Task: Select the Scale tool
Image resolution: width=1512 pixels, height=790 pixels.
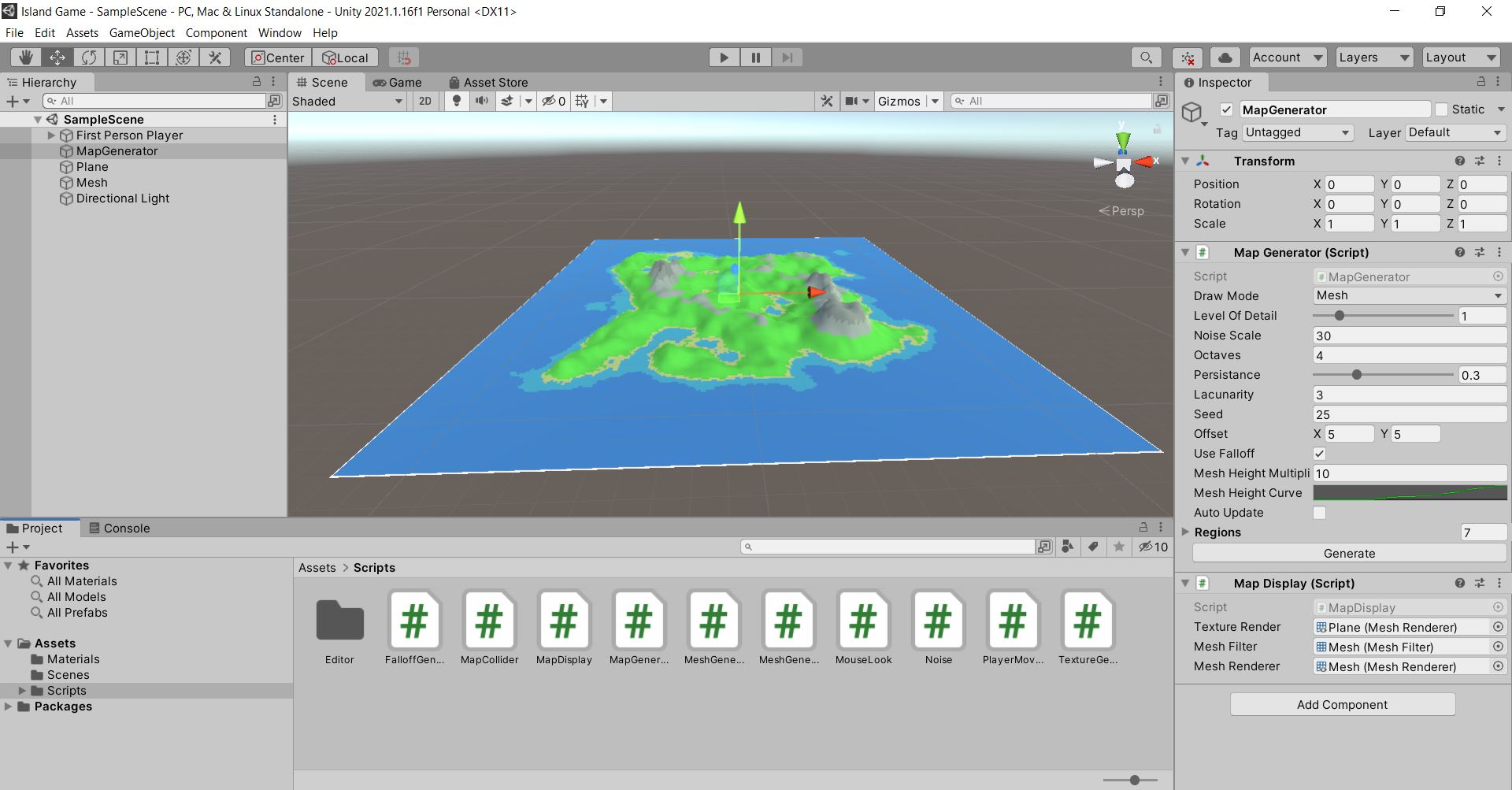Action: tap(120, 57)
